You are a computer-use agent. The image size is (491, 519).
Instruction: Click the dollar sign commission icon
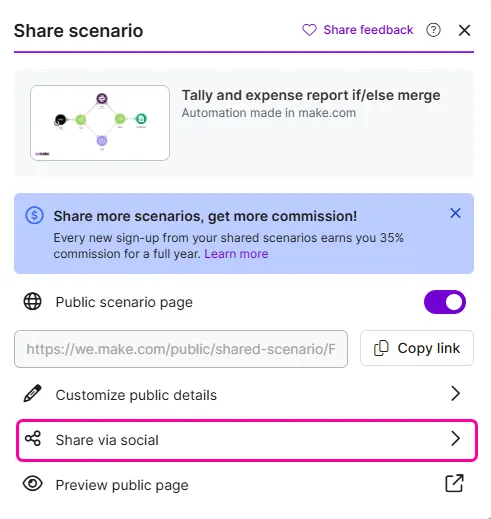[34, 215]
